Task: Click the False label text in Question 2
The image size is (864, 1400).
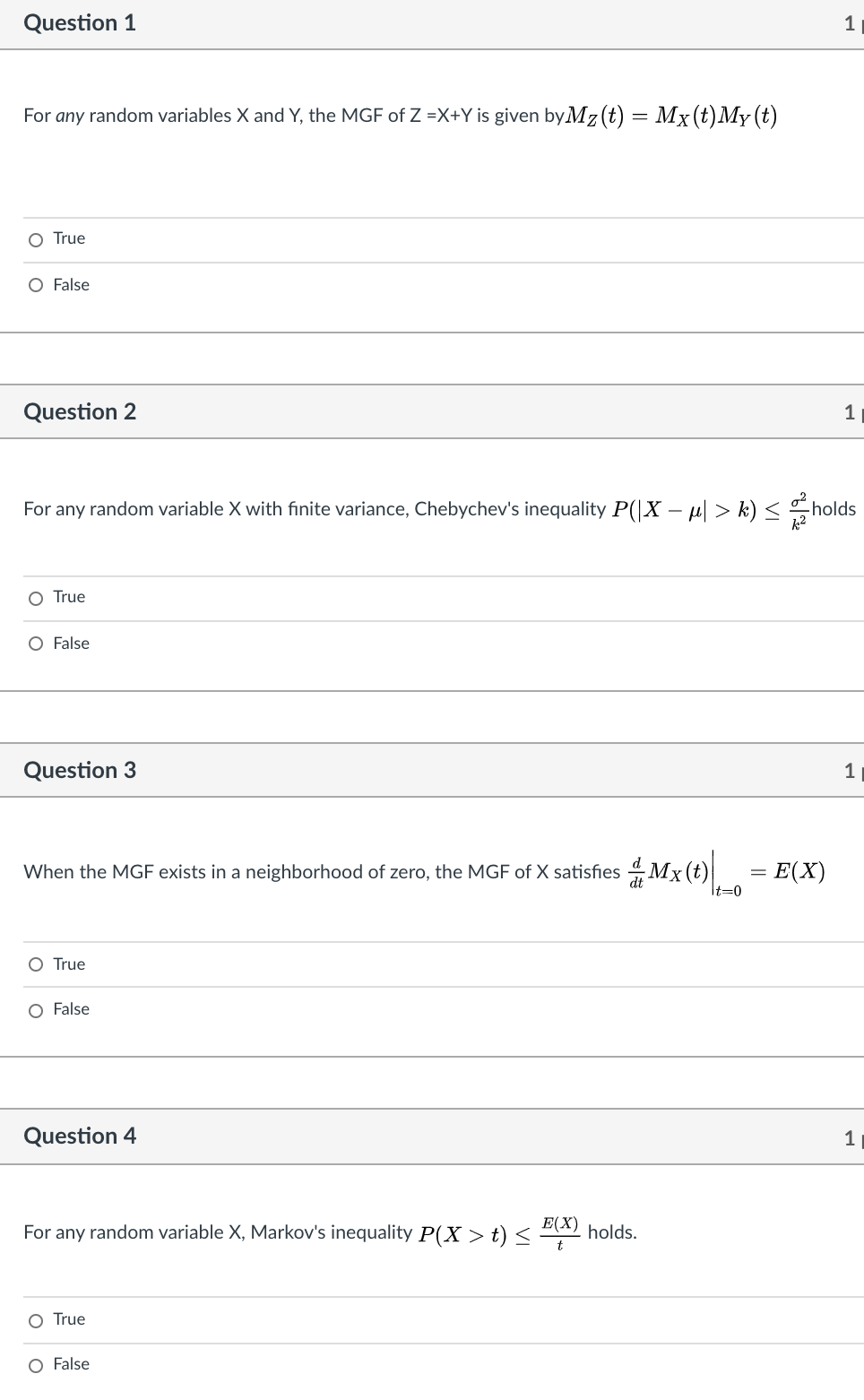Action: coord(71,643)
